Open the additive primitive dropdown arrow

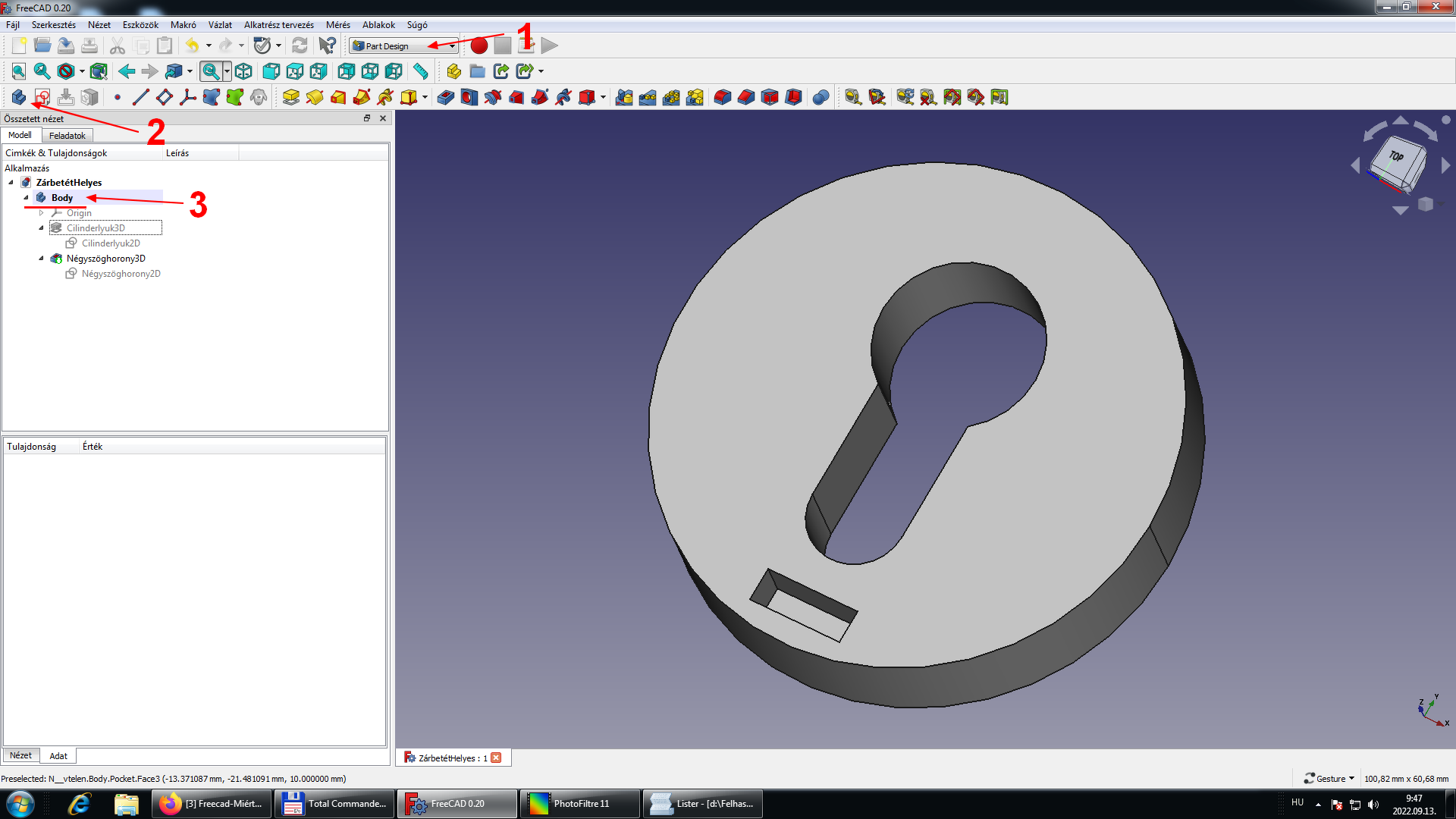[x=425, y=97]
